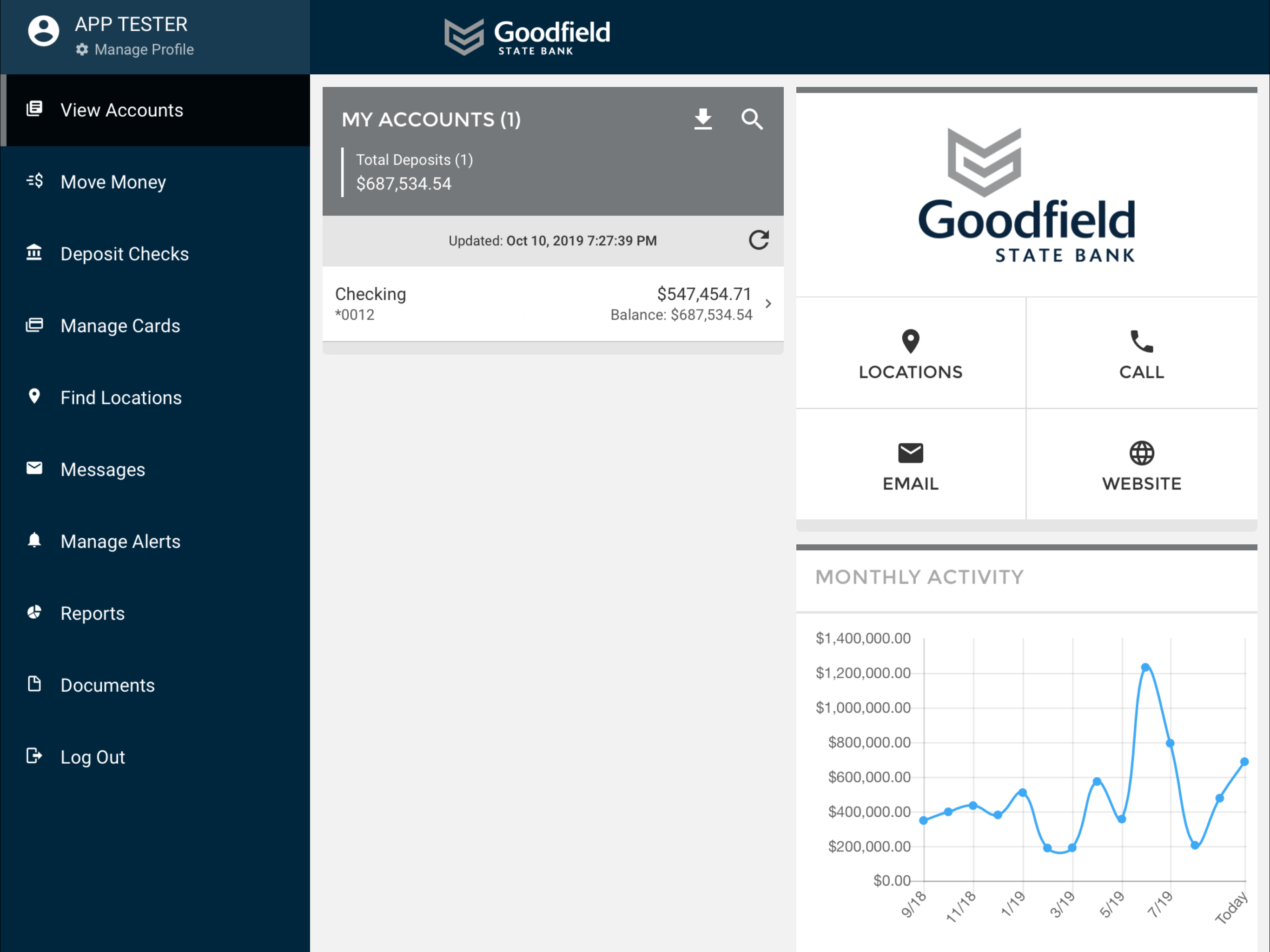
Task: Click the download accounts icon
Action: [x=703, y=119]
